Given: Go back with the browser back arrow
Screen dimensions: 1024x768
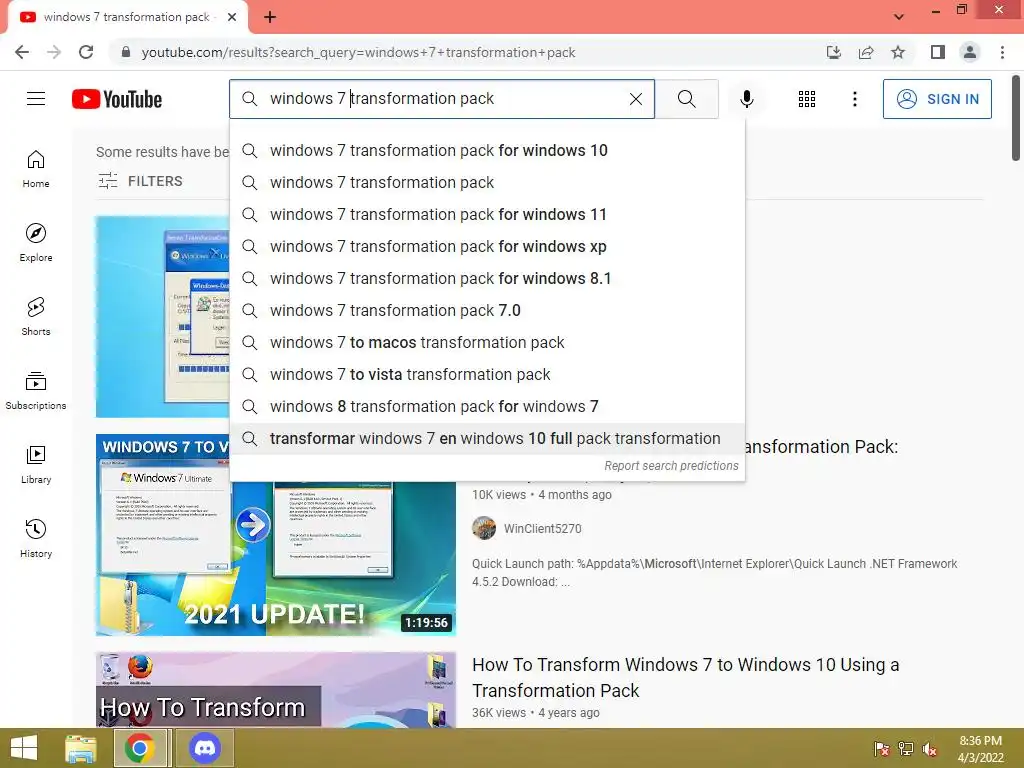Looking at the screenshot, I should coord(22,52).
